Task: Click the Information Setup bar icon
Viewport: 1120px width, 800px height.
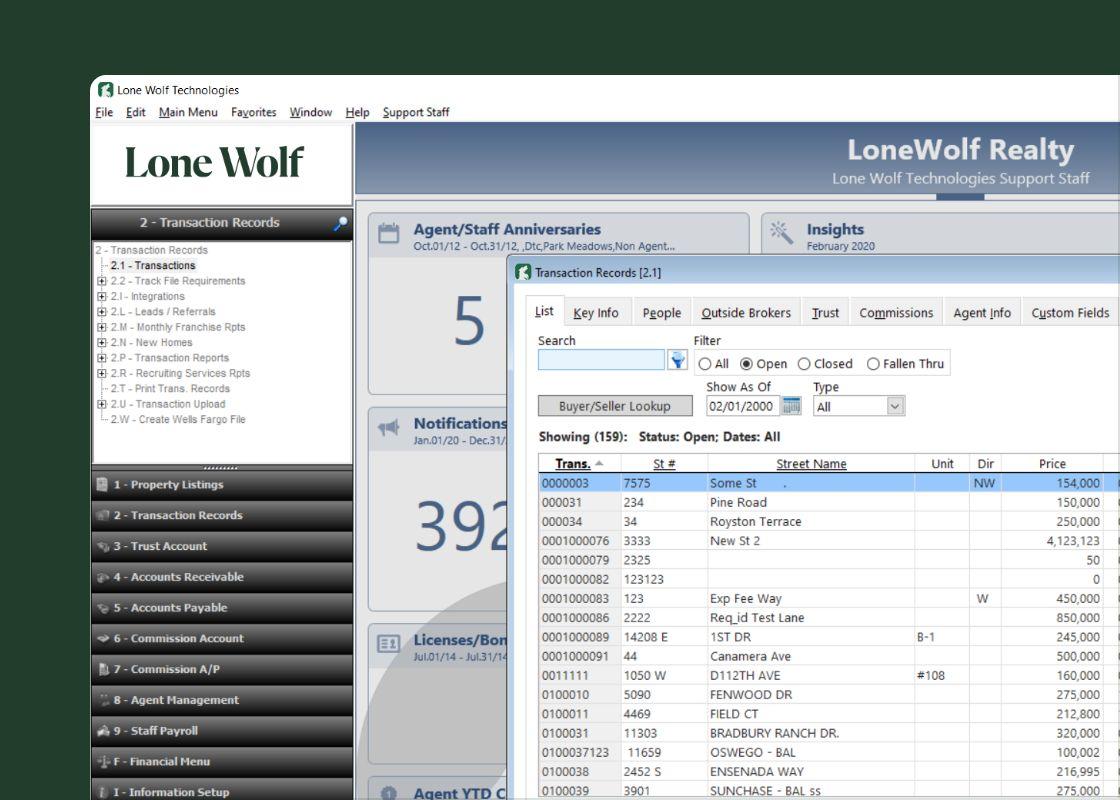Action: [x=102, y=792]
